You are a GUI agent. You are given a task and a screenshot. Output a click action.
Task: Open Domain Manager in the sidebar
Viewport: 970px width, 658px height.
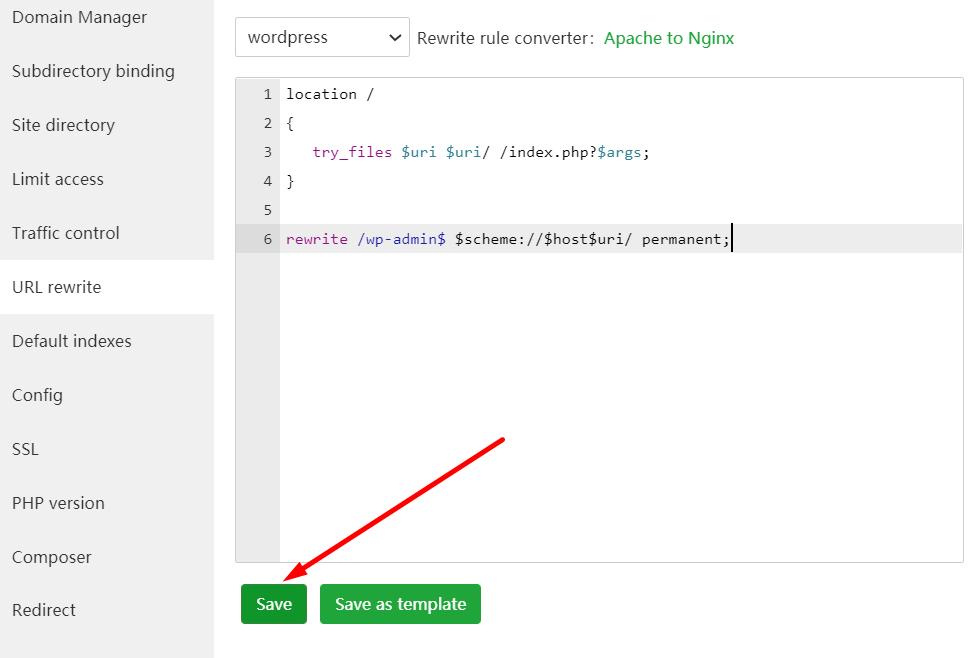79,17
